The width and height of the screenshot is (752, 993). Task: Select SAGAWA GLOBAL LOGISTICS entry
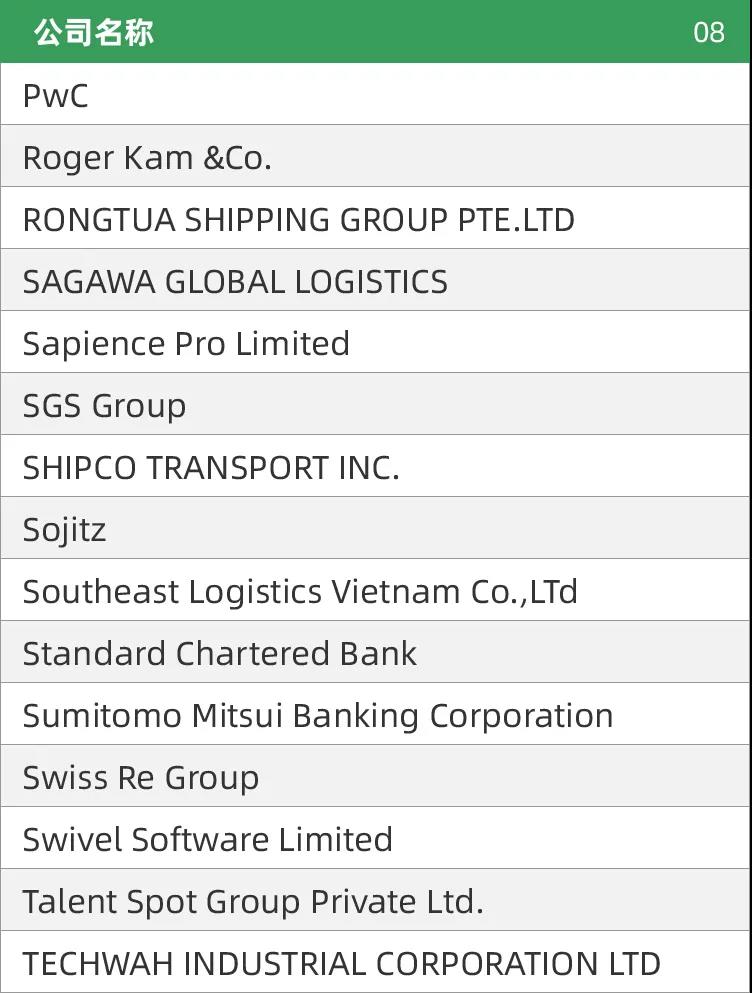pos(376,280)
